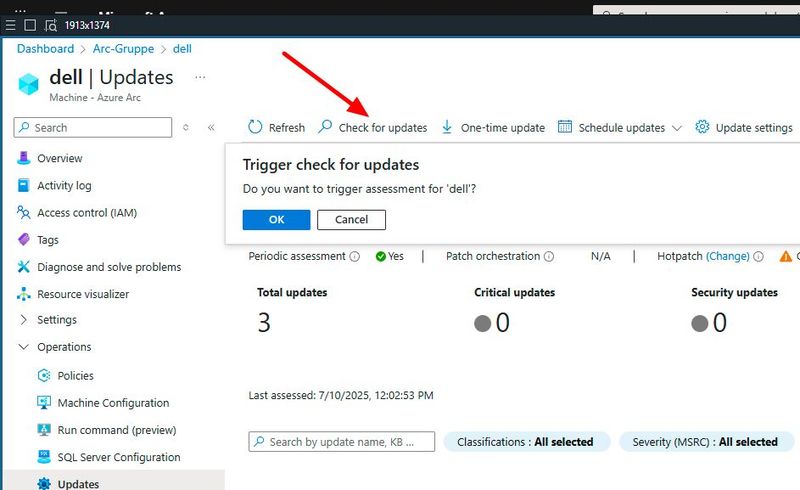Open the Severity (MSRC) filter
The image size is (800, 490).
pos(706,442)
